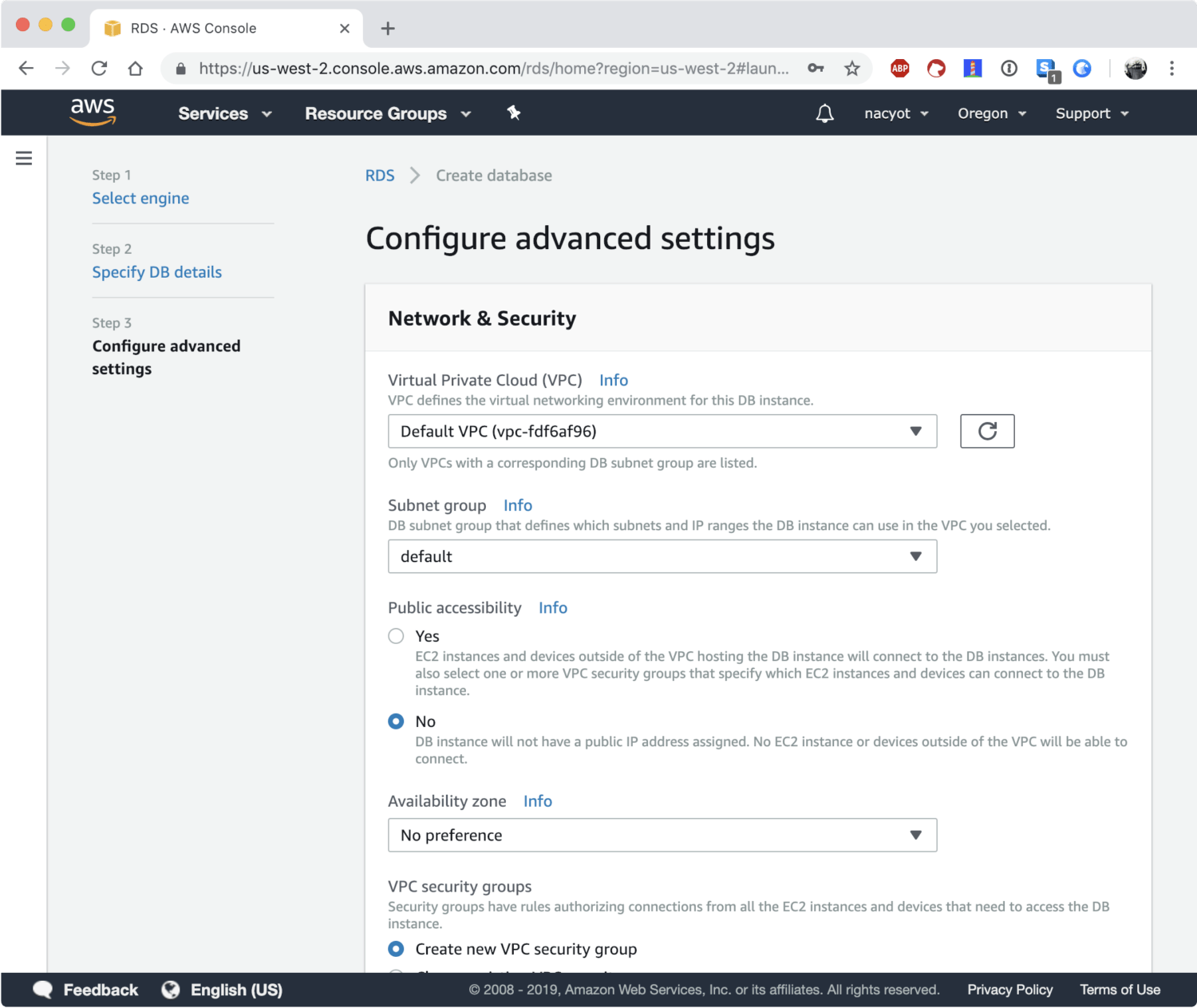Click the site lock icon in address bar
1197x1008 pixels.
tap(181, 69)
